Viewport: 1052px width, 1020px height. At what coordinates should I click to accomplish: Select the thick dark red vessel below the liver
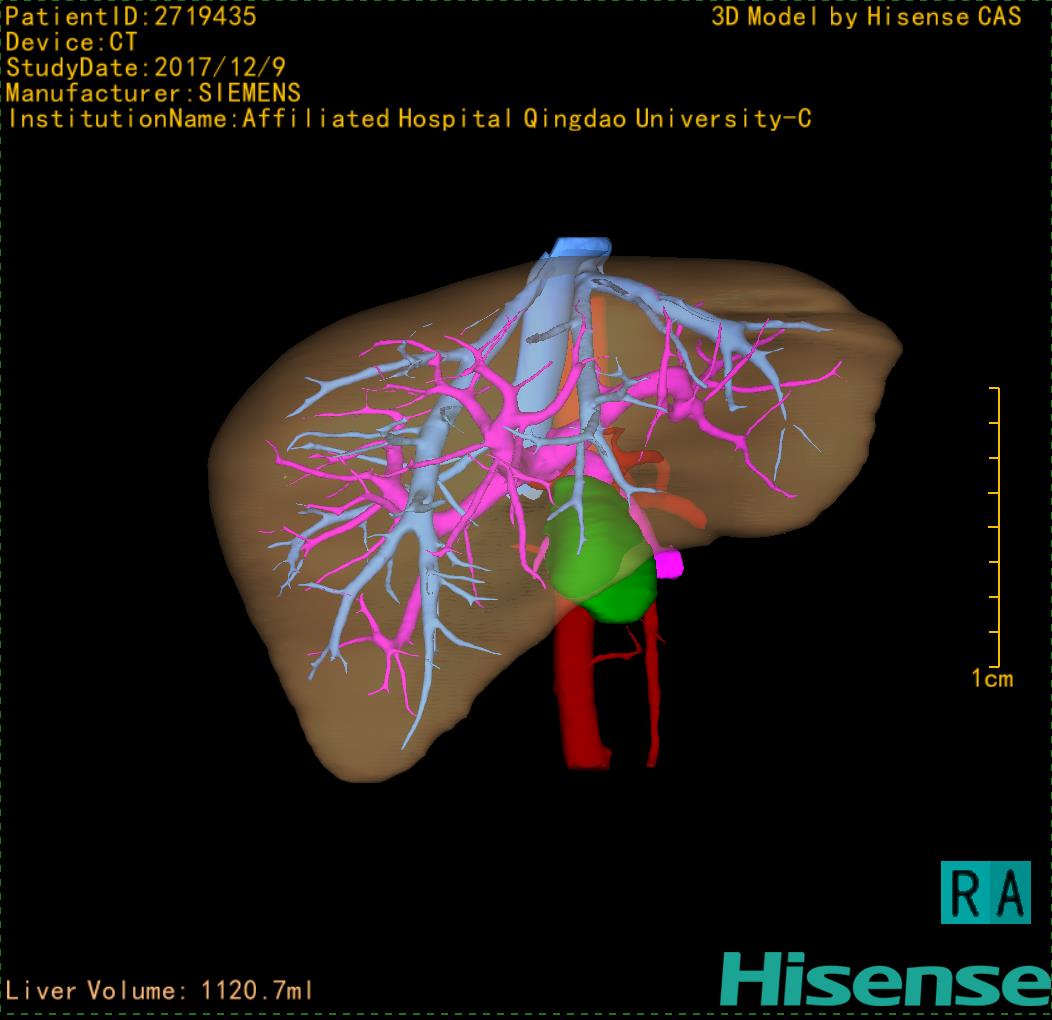(x=580, y=690)
